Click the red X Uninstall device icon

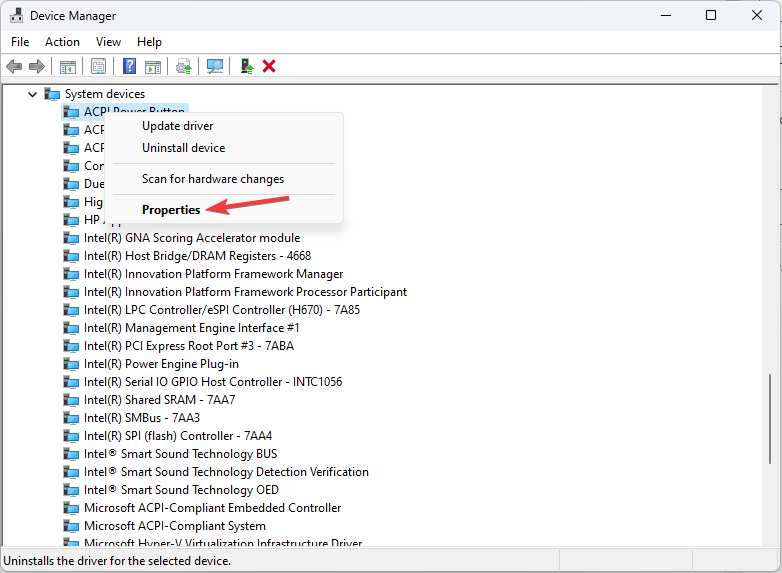tap(269, 66)
